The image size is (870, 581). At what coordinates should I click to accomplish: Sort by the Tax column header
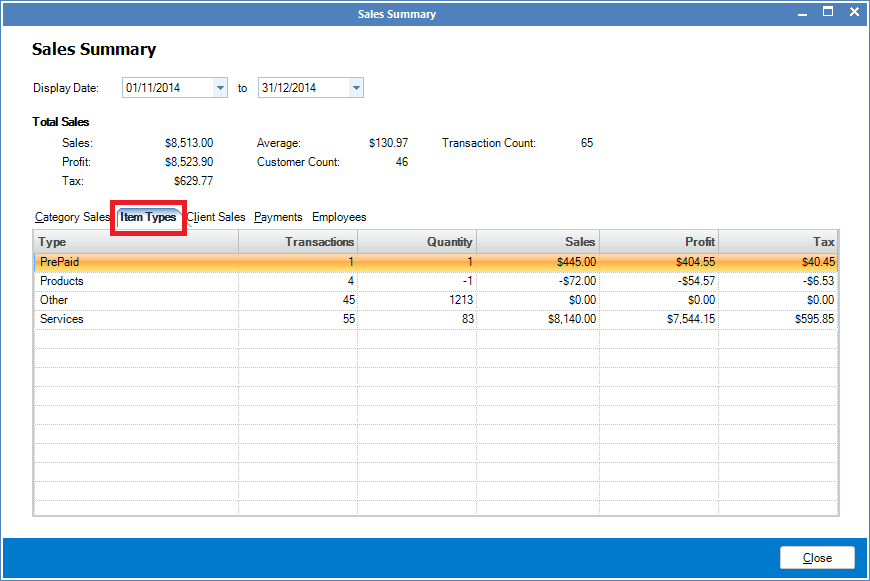pos(778,242)
